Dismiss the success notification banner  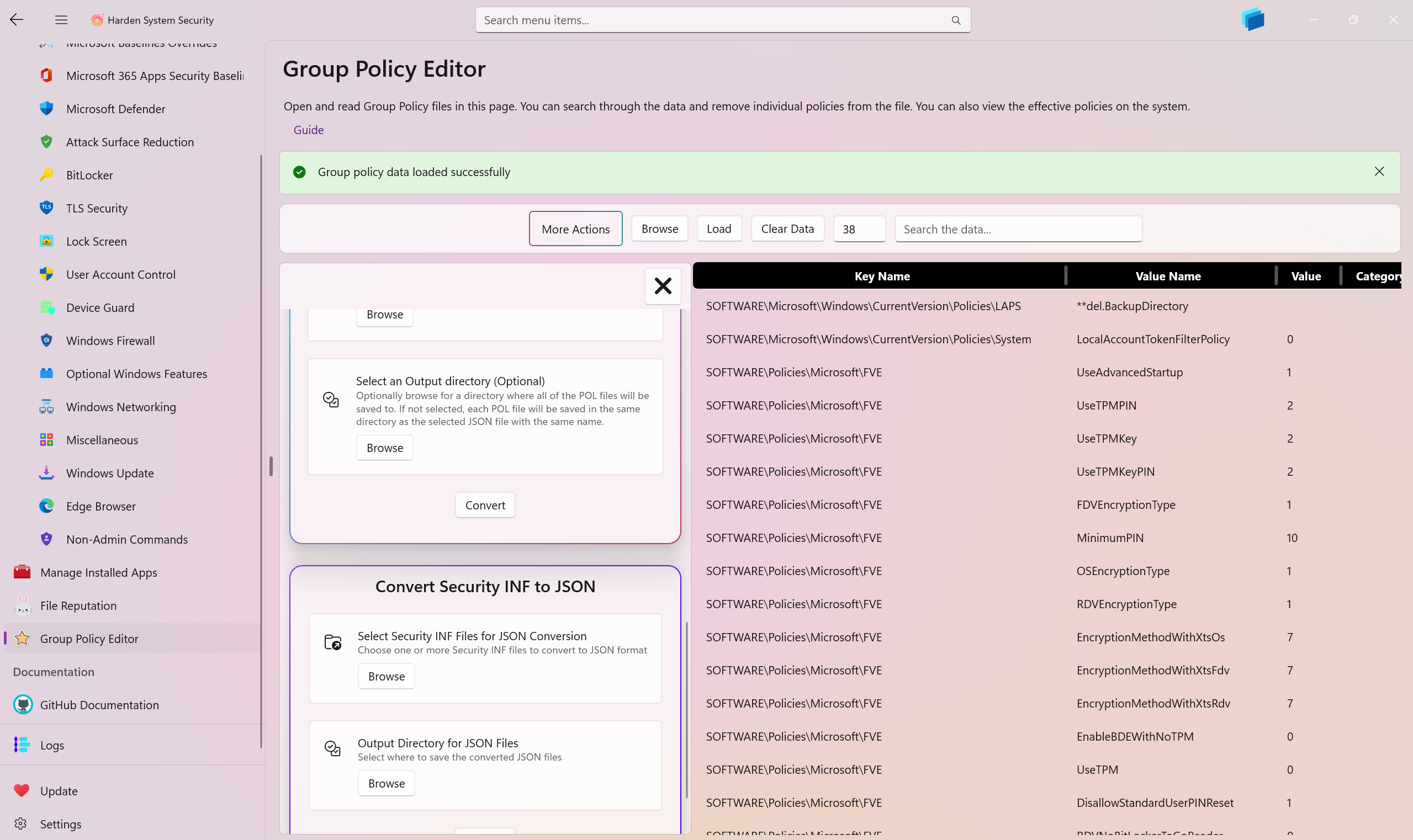click(1379, 172)
